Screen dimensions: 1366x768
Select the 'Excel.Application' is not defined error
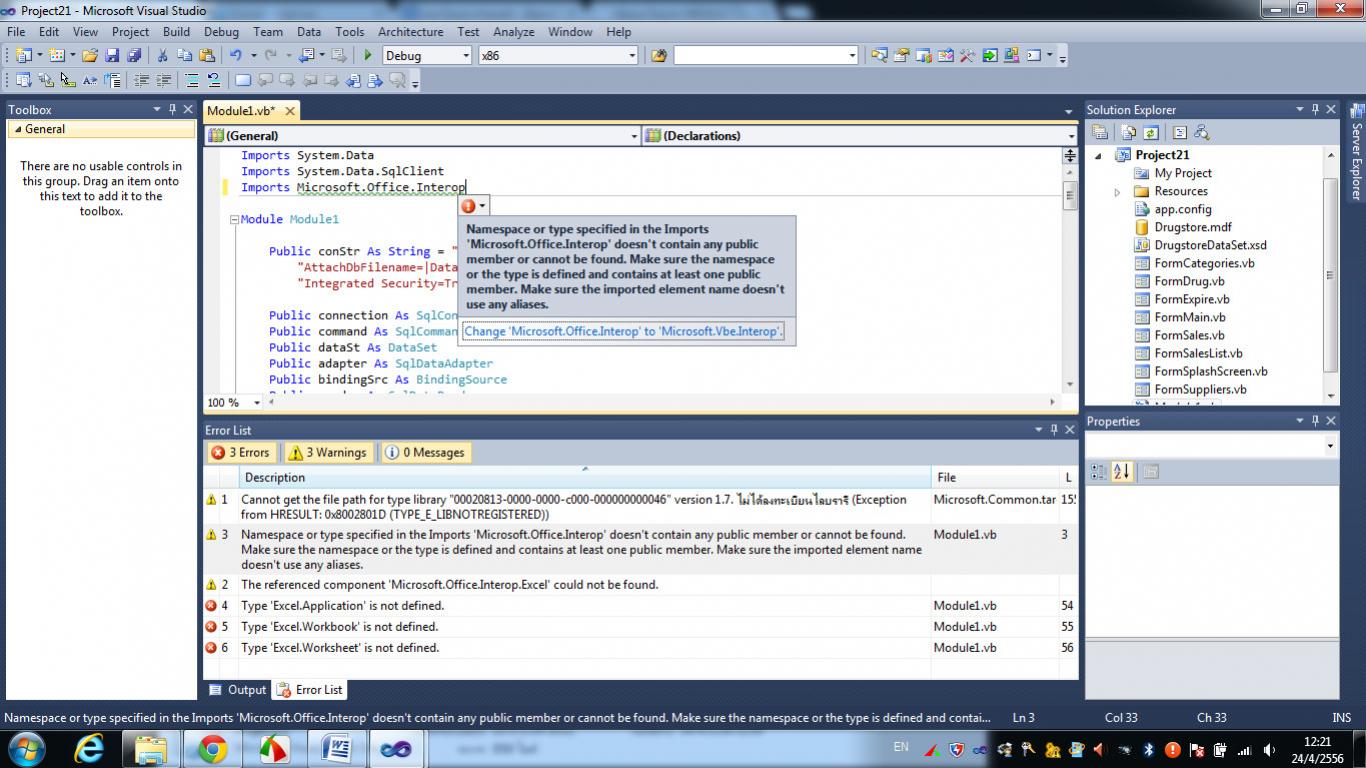coord(640,606)
